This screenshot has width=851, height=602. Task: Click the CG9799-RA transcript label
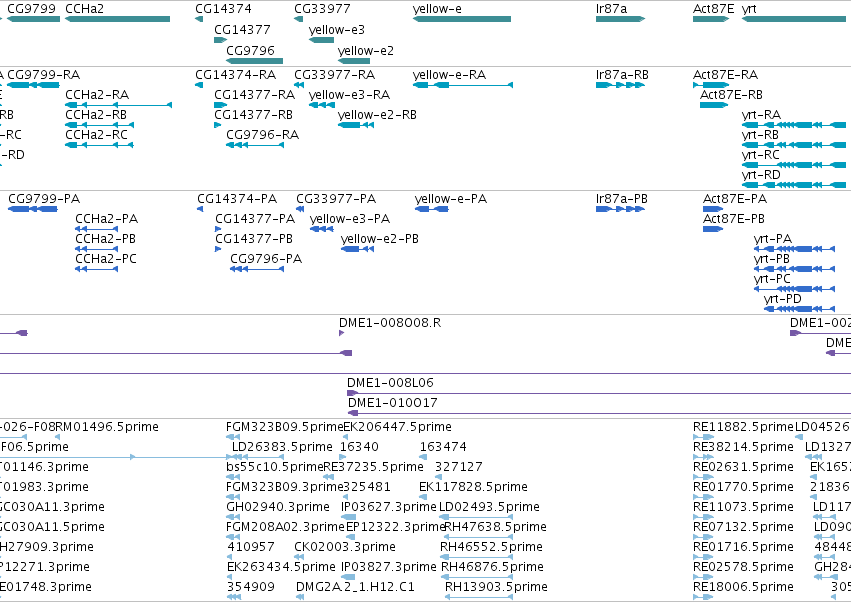pyautogui.click(x=43, y=74)
